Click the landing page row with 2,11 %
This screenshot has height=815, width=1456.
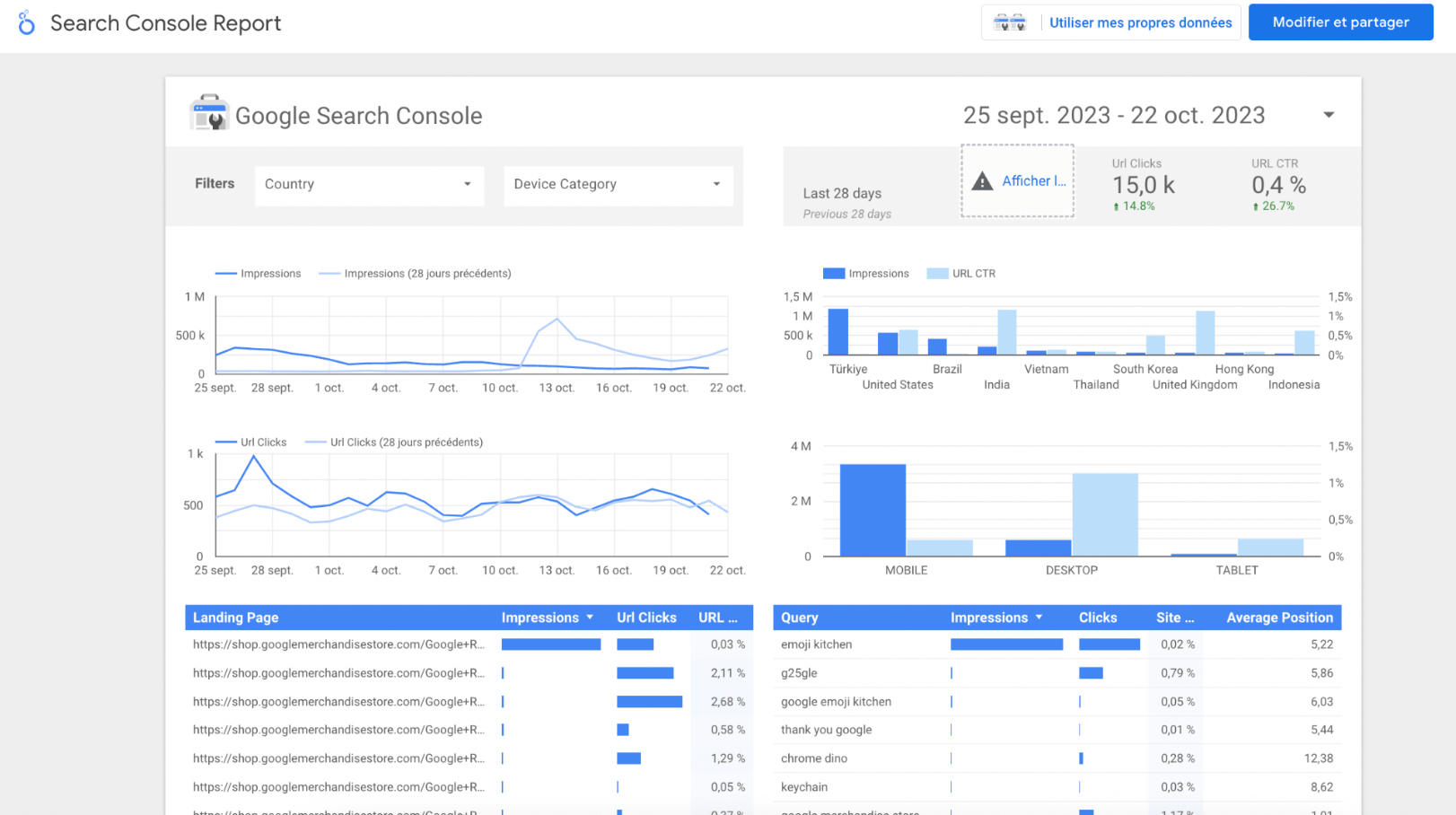469,673
